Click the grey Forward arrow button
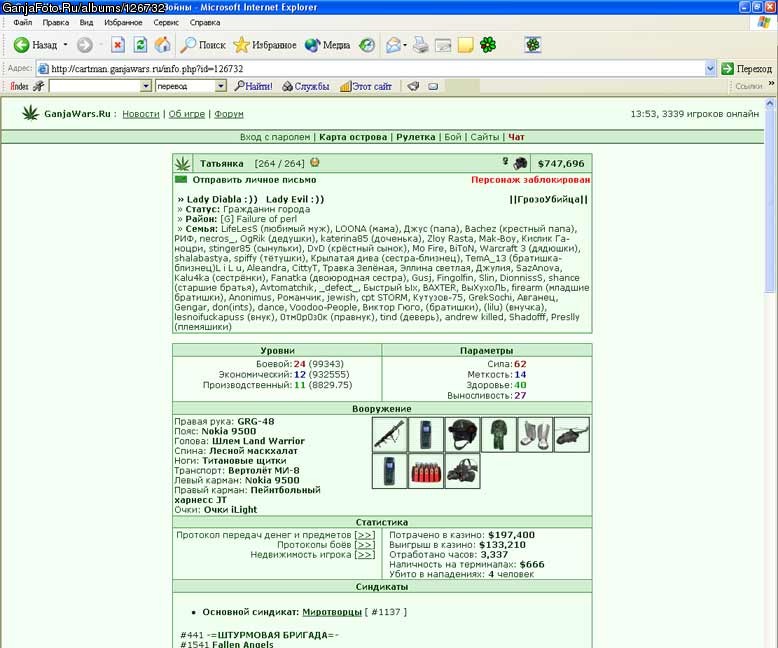The image size is (778, 648). [x=85, y=45]
